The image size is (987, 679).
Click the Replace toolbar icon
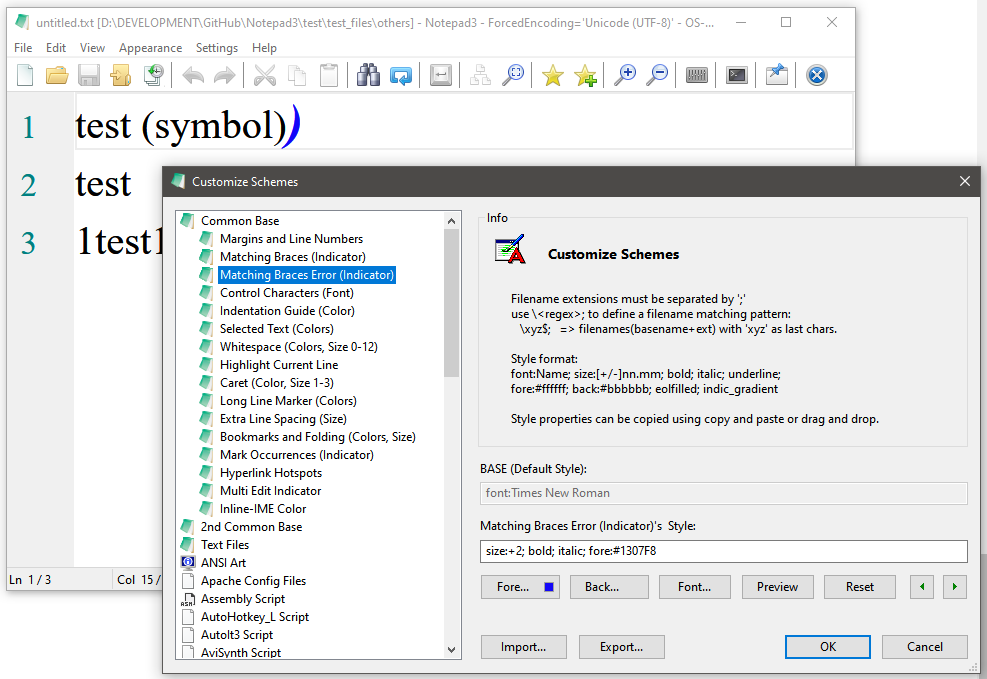pos(401,76)
